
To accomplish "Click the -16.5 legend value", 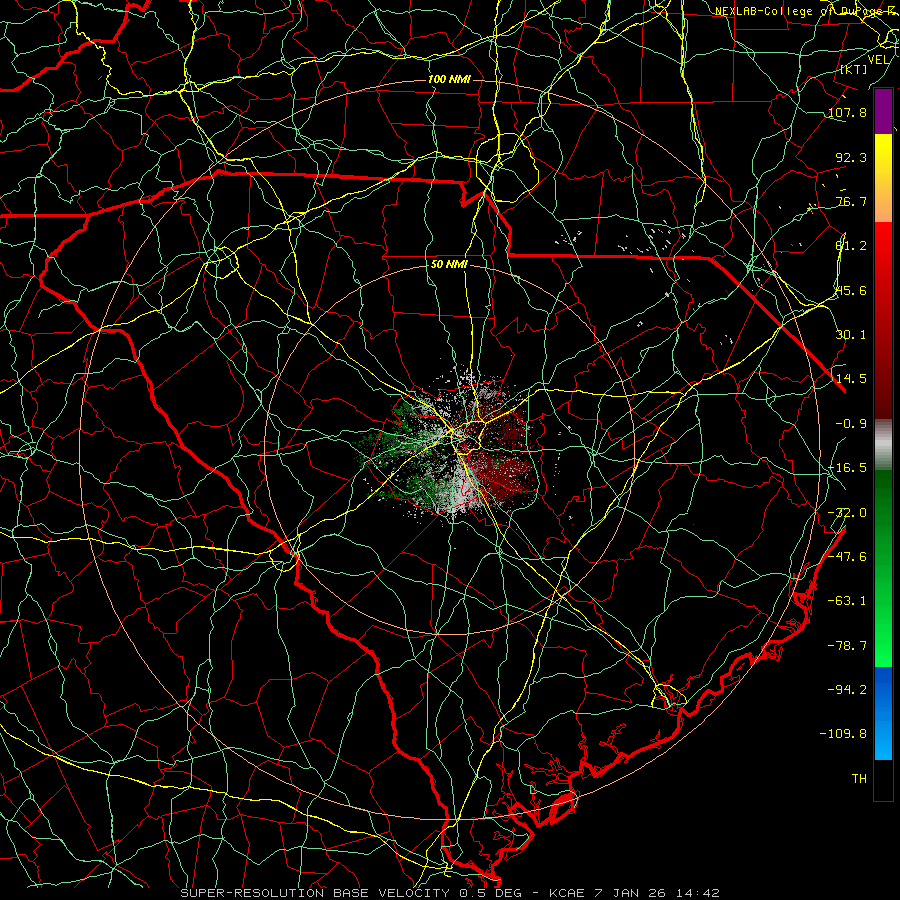I will tap(847, 468).
